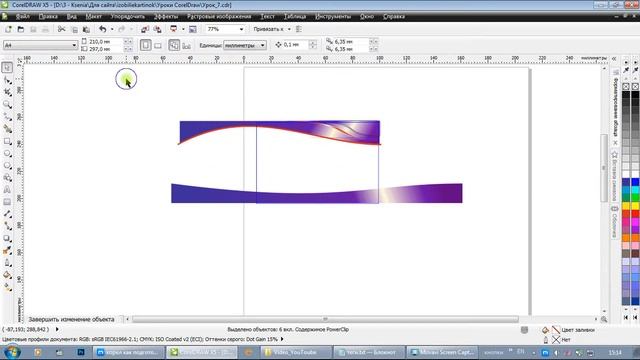Open the Эффекты menu
Screen dimensions: 640x360
tap(166, 16)
